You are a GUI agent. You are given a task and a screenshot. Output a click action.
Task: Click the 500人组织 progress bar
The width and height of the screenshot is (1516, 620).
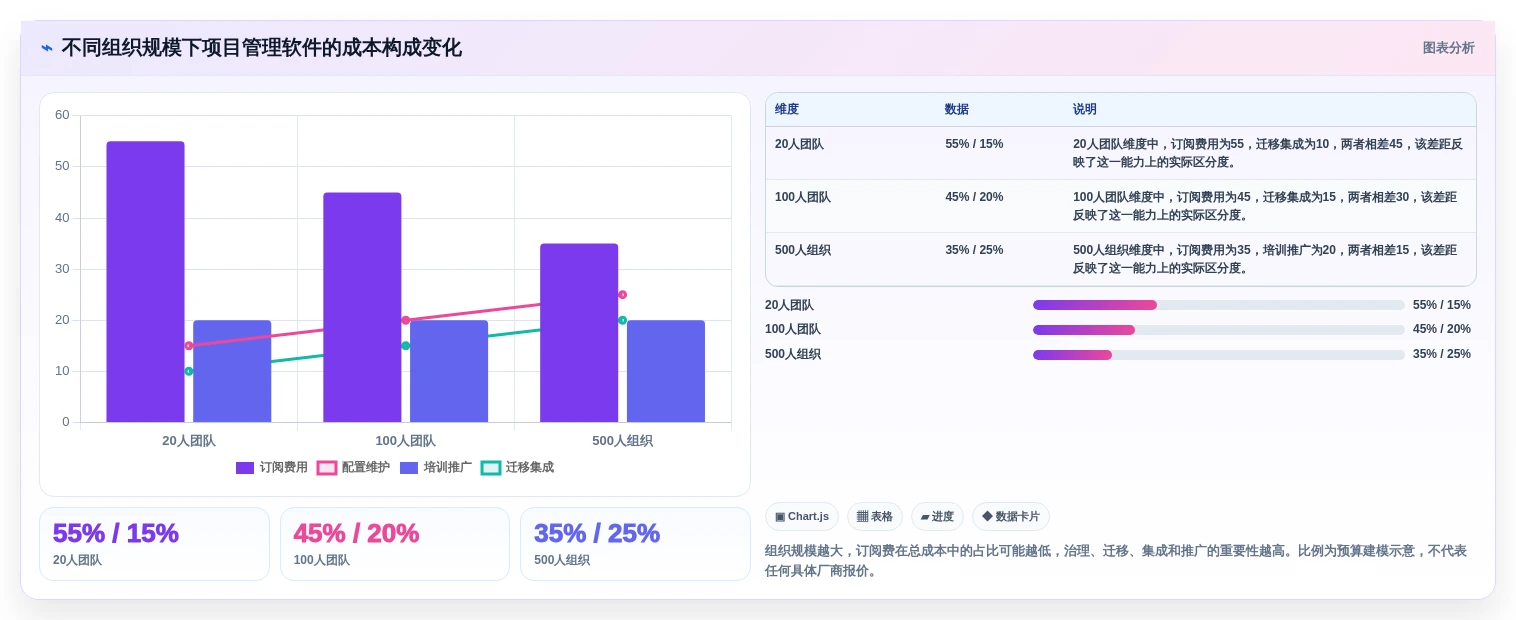(1219, 355)
